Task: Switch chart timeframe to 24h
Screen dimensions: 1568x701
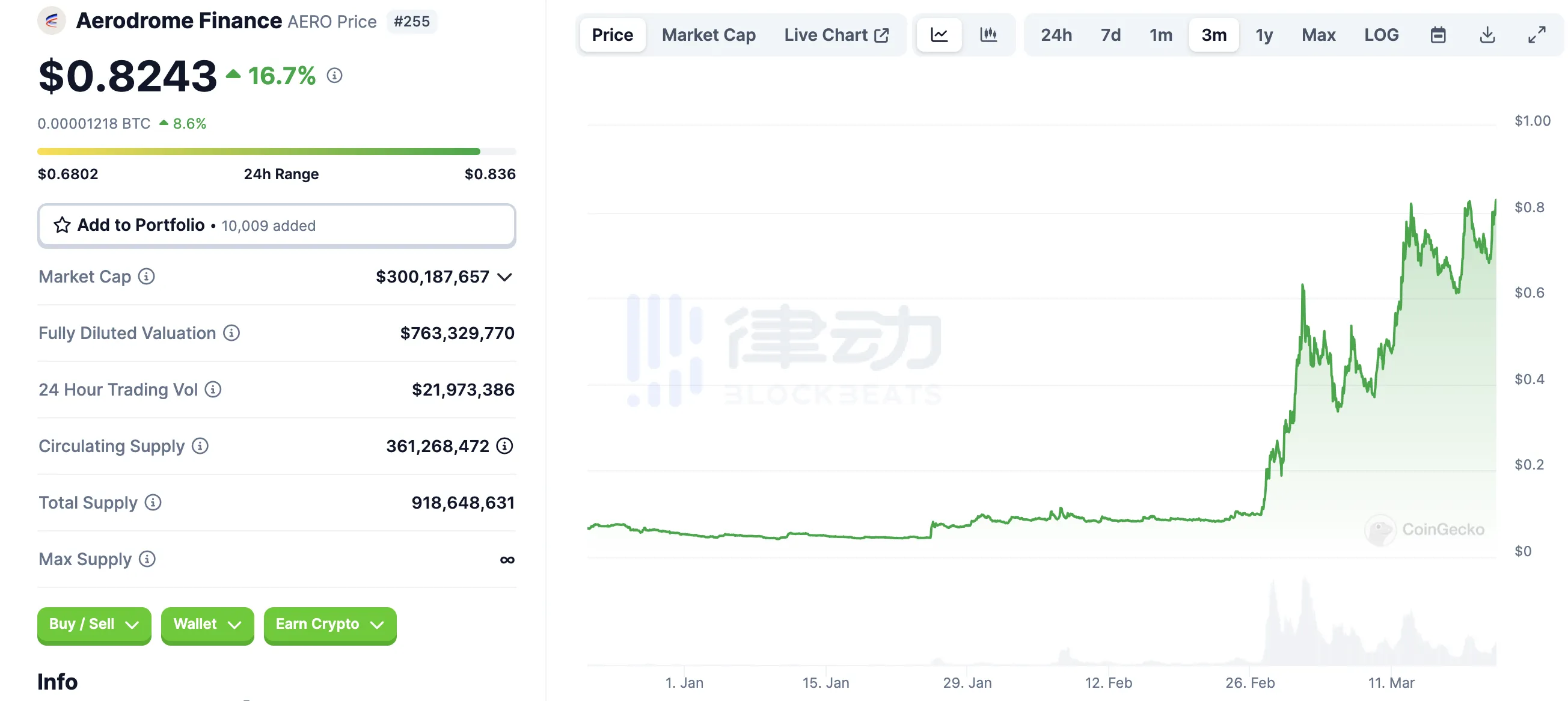Action: pyautogui.click(x=1056, y=35)
